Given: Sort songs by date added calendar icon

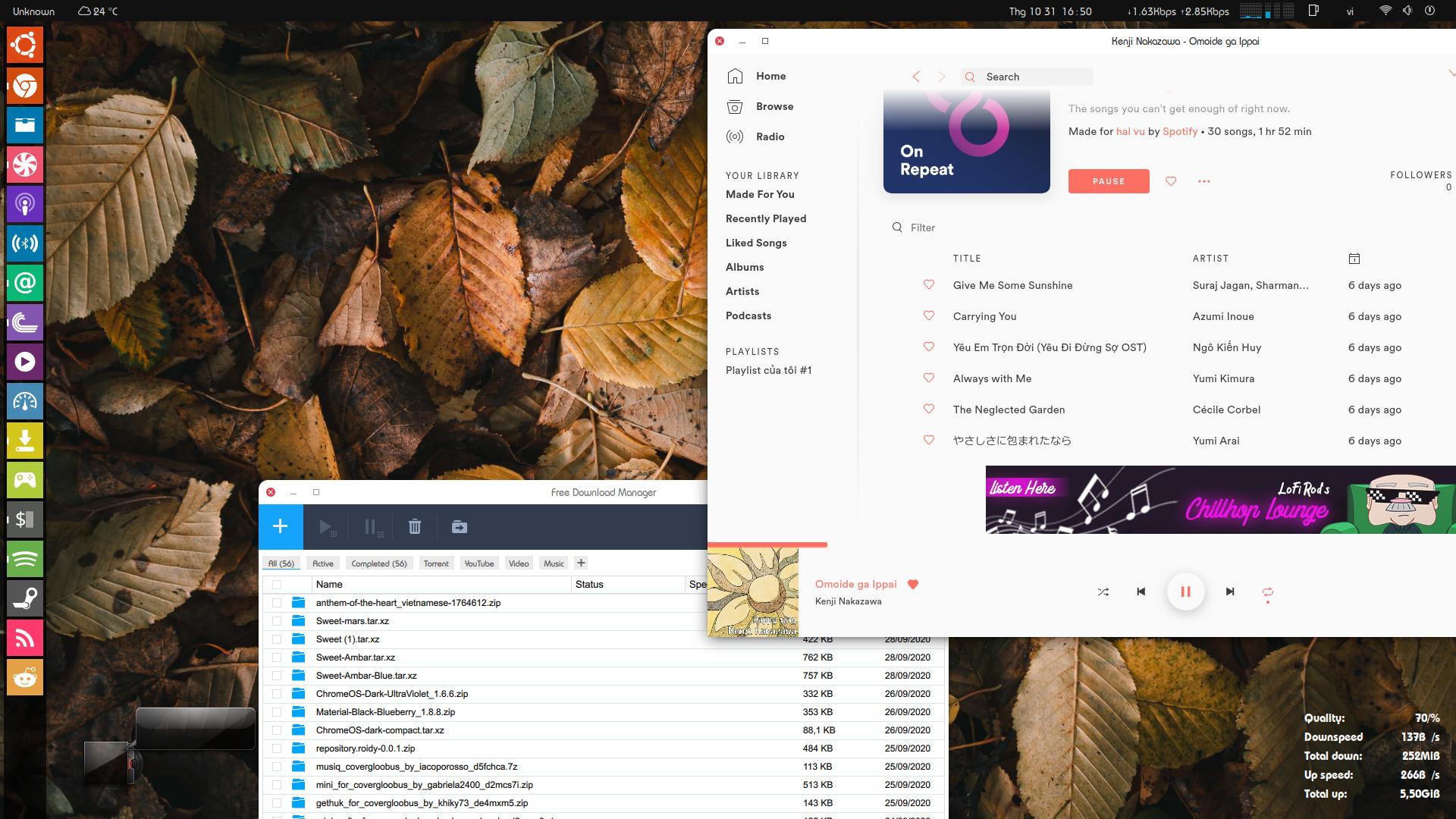Looking at the screenshot, I should (x=1354, y=259).
